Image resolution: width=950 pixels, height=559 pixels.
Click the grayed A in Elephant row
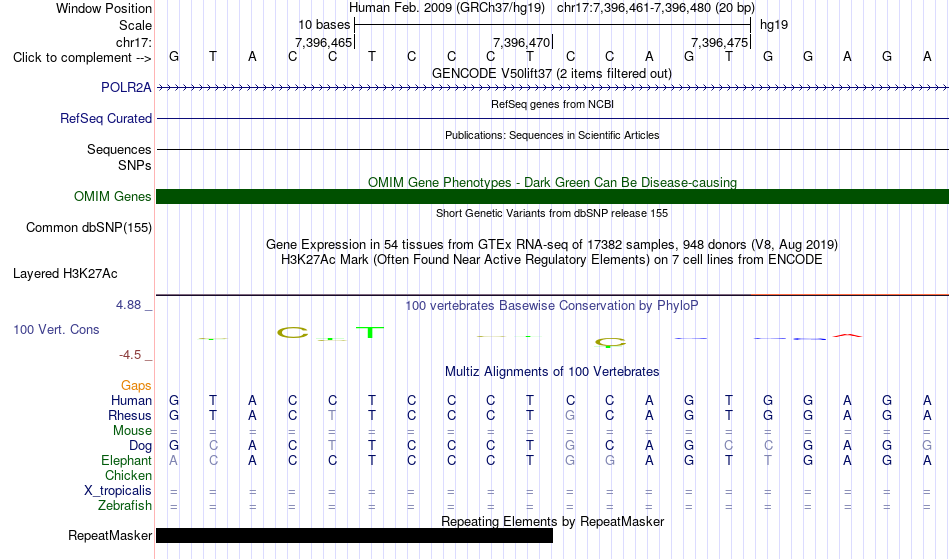point(173,460)
